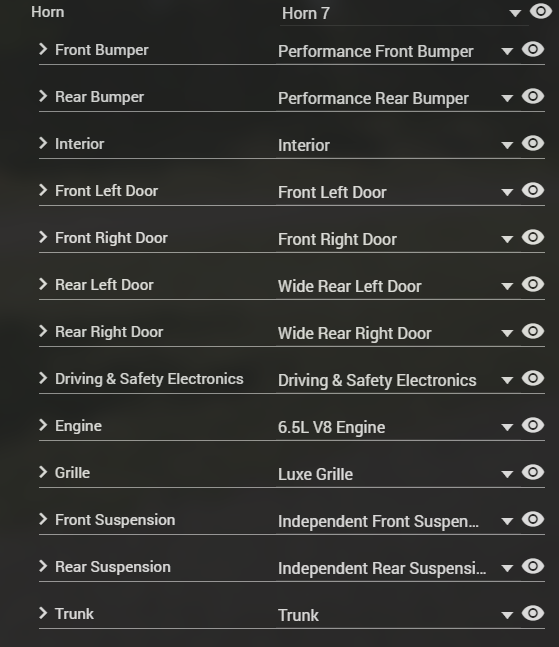Open the Horn 7 dropdown
The image size is (559, 647).
(515, 14)
